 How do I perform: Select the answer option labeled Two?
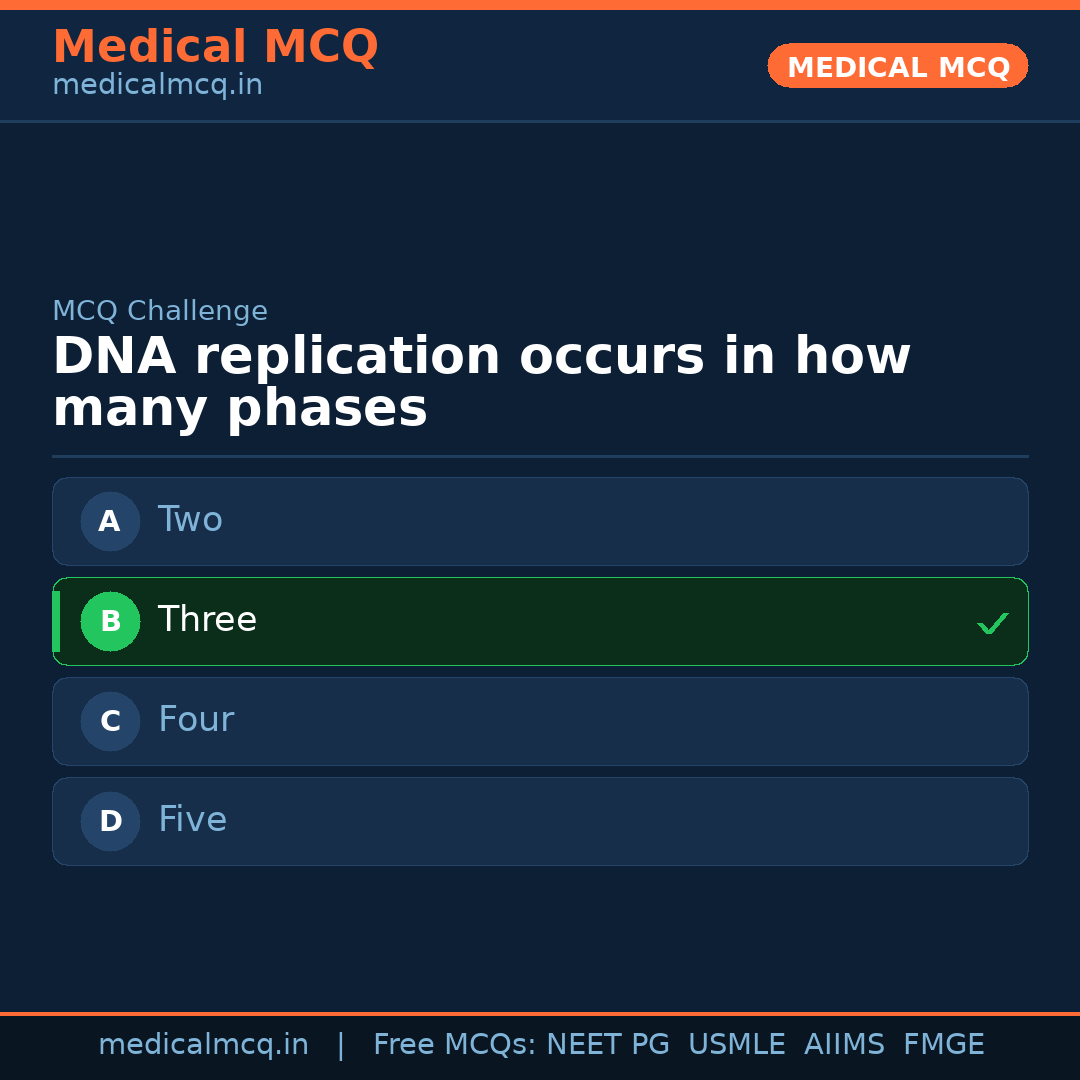pos(540,521)
